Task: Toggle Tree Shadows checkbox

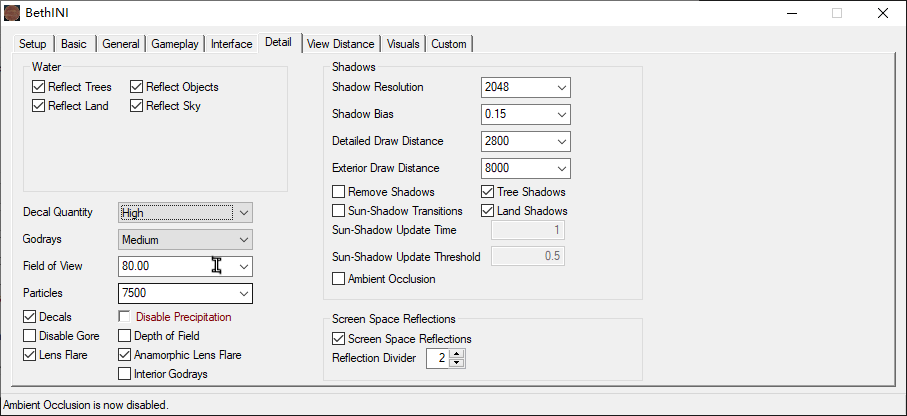Action: (x=487, y=192)
